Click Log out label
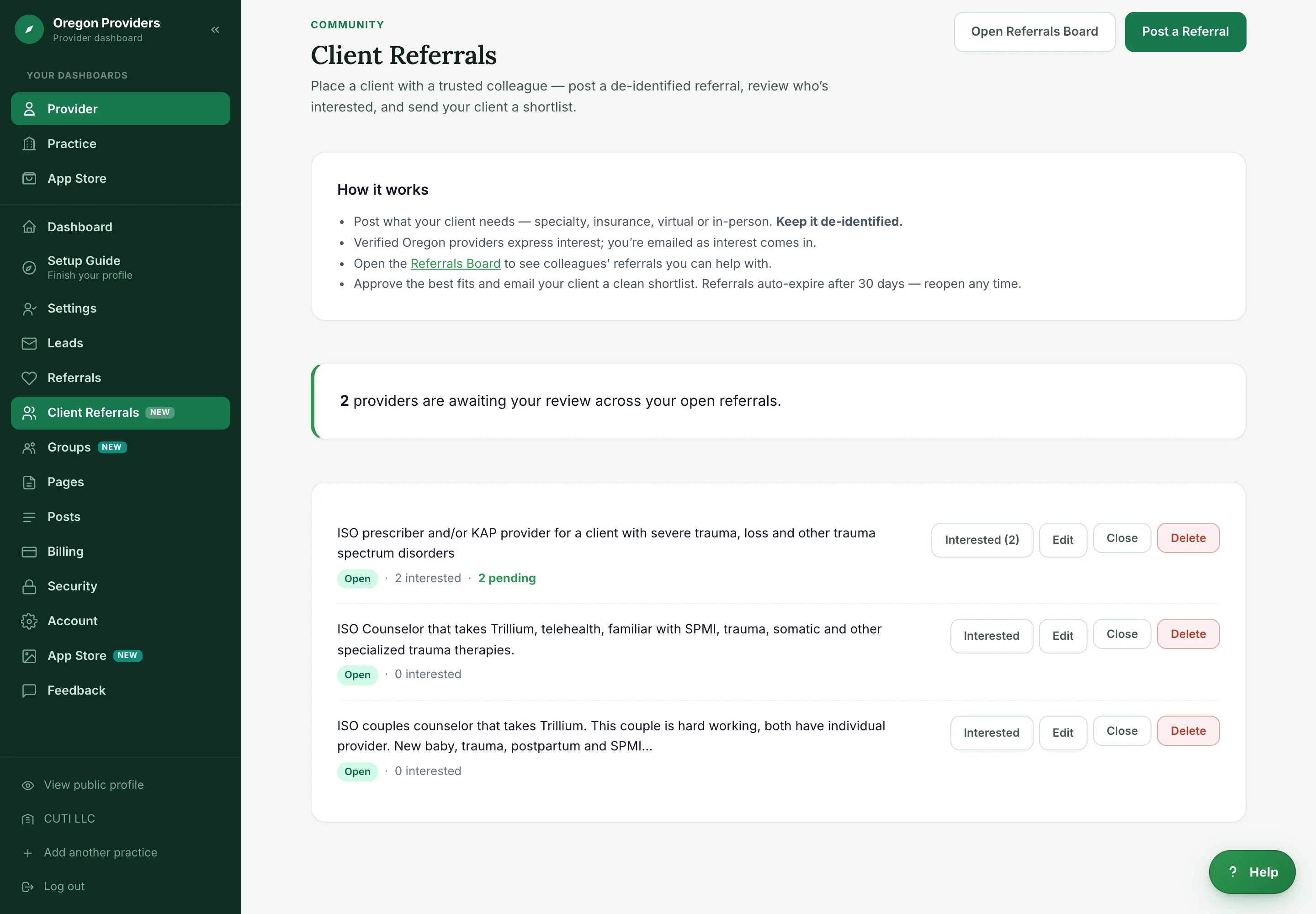This screenshot has height=914, width=1316. pos(64,887)
